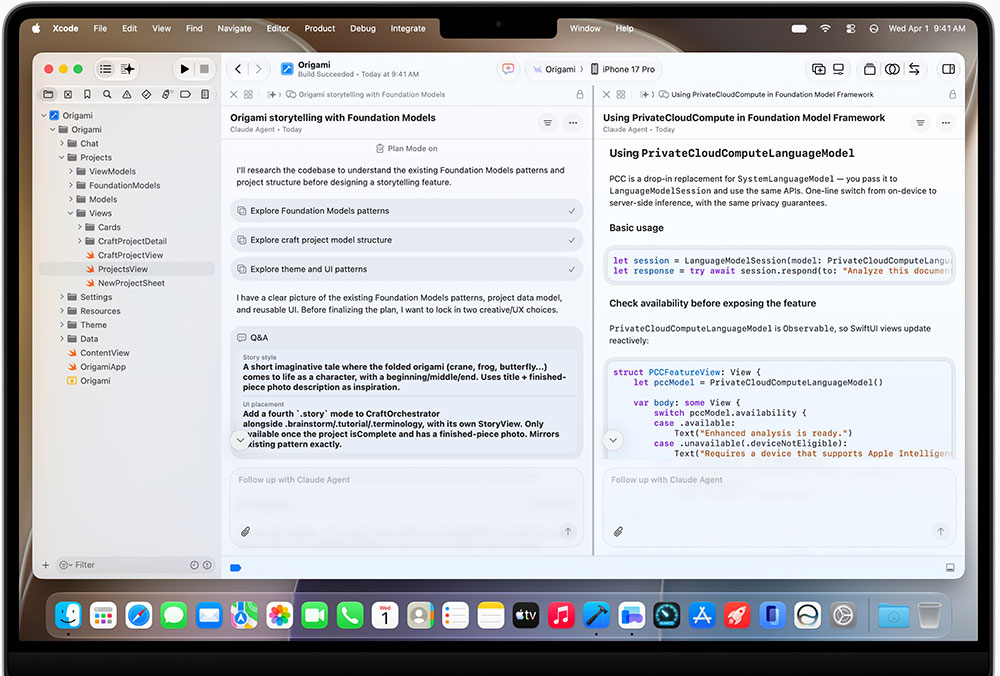Viewport: 1000px width, 676px height.
Task: Open the Find navigator magnifier icon
Action: (107, 94)
